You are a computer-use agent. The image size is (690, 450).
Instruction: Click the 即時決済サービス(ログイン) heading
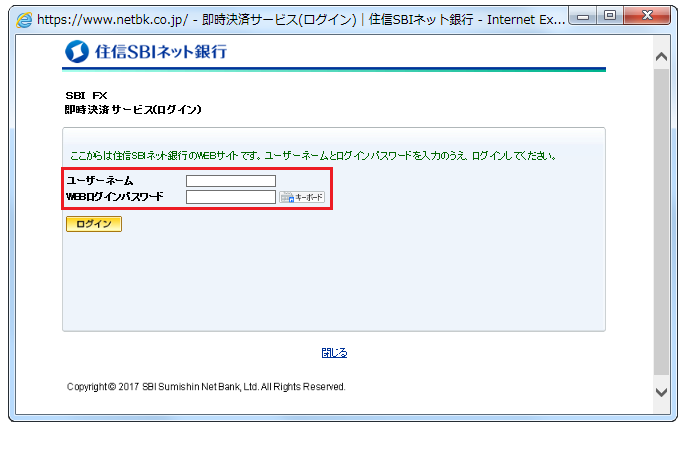(133, 110)
